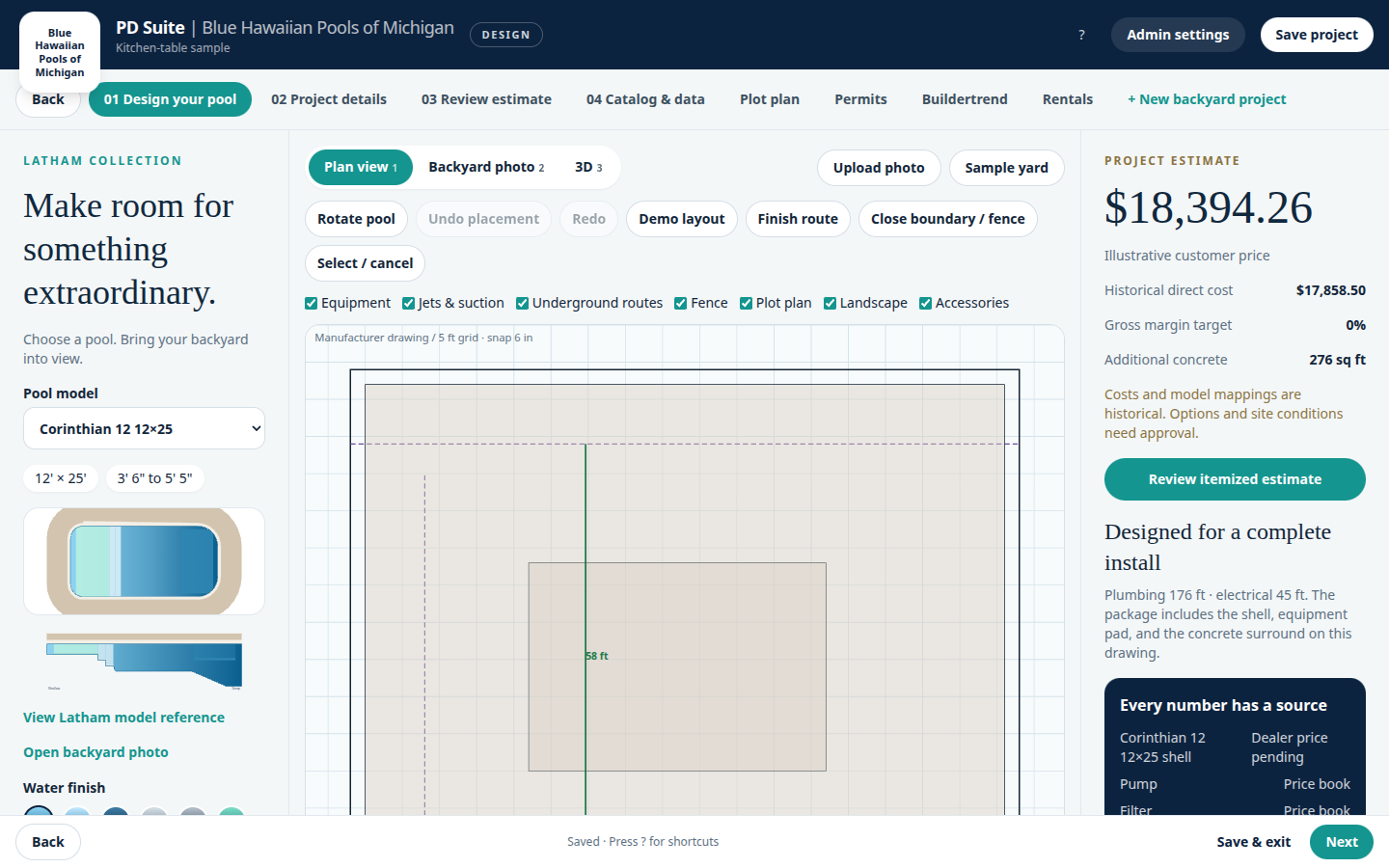Open 04 Catalog & data tab
Screen dimensions: 1389x868
tap(645, 99)
